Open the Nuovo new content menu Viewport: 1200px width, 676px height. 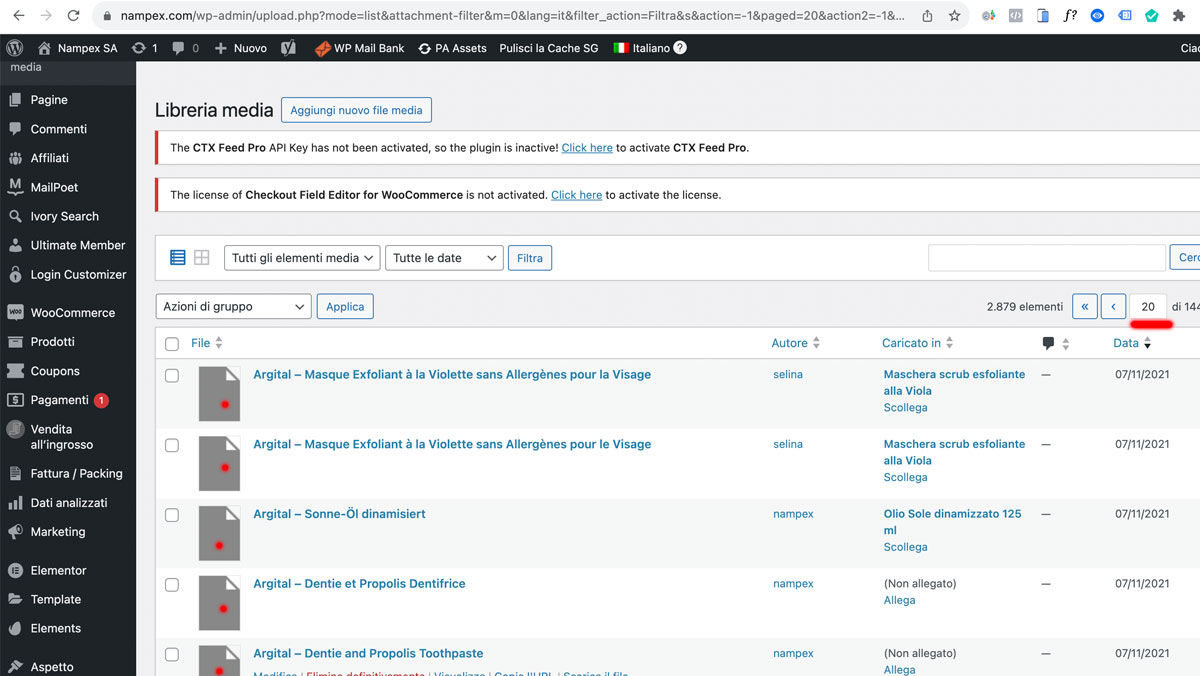point(241,48)
